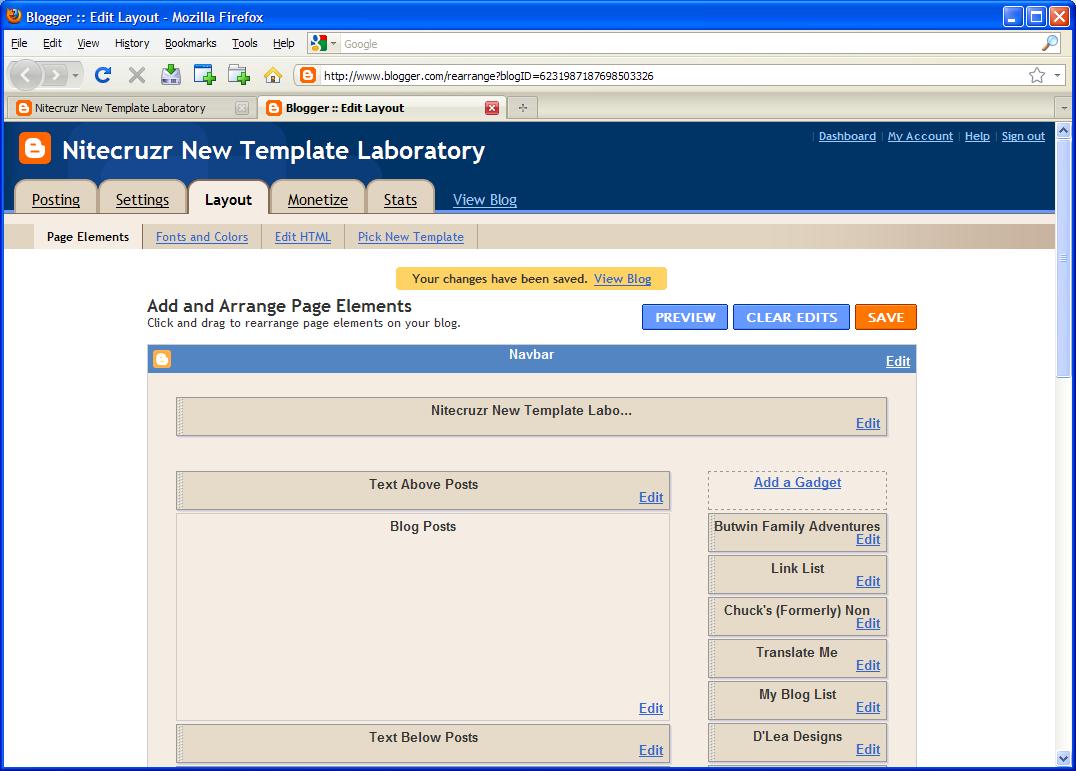Open the list all tabs dropdown
1076x771 pixels.
click(x=1064, y=108)
